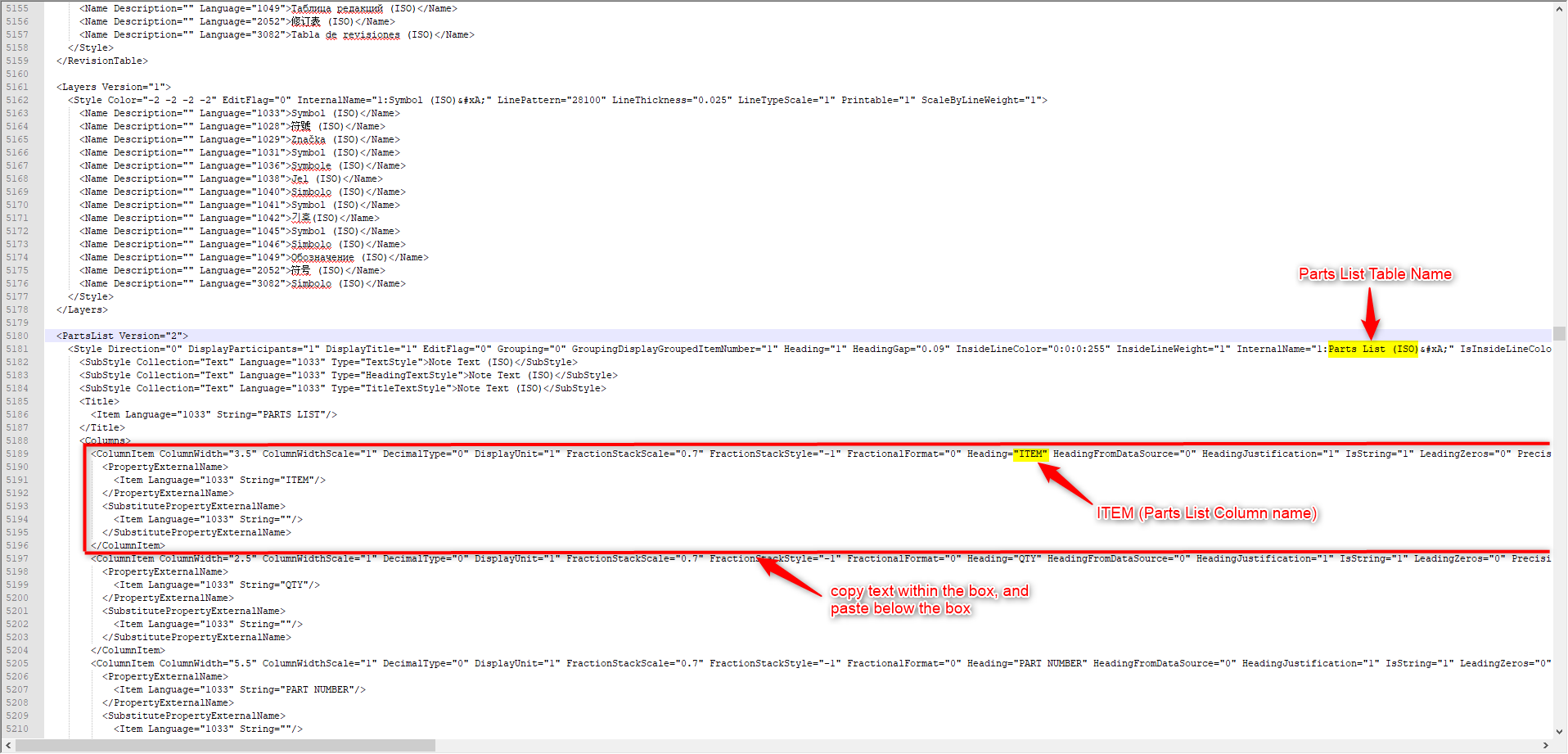
Task: Click the Language="1028" name line
Action: [x=232, y=126]
